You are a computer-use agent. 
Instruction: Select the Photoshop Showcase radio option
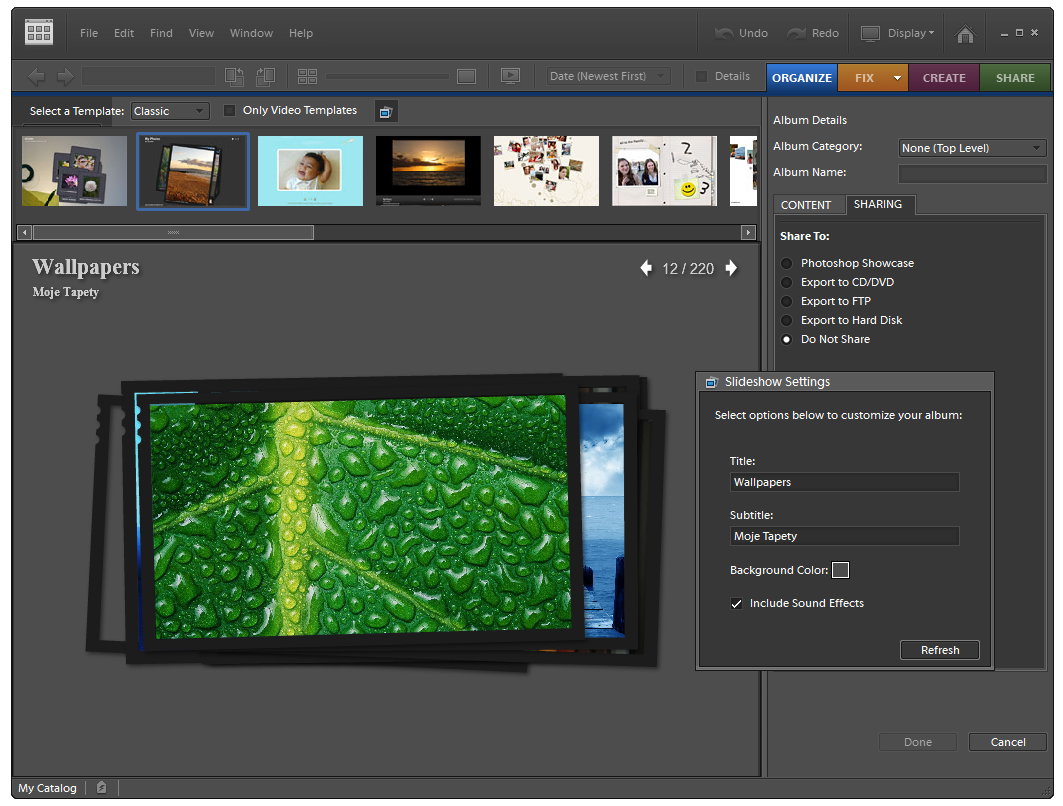coord(787,263)
